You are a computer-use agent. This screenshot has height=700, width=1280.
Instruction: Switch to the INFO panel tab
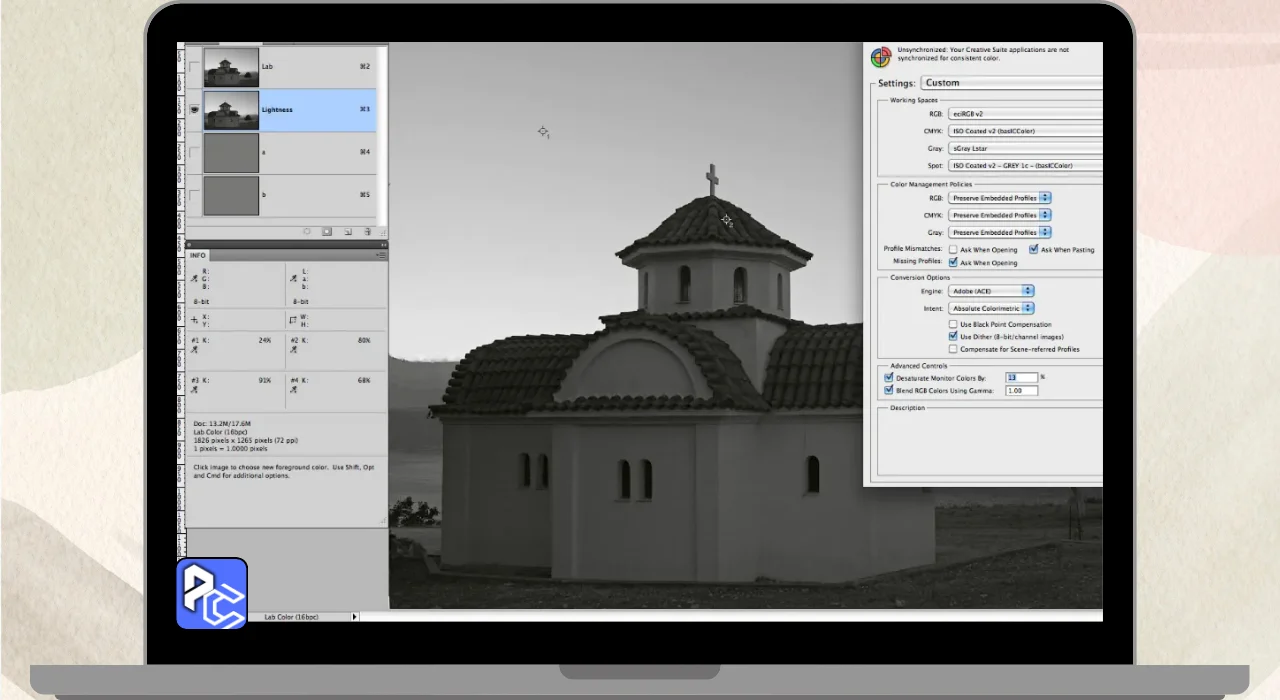coord(198,255)
